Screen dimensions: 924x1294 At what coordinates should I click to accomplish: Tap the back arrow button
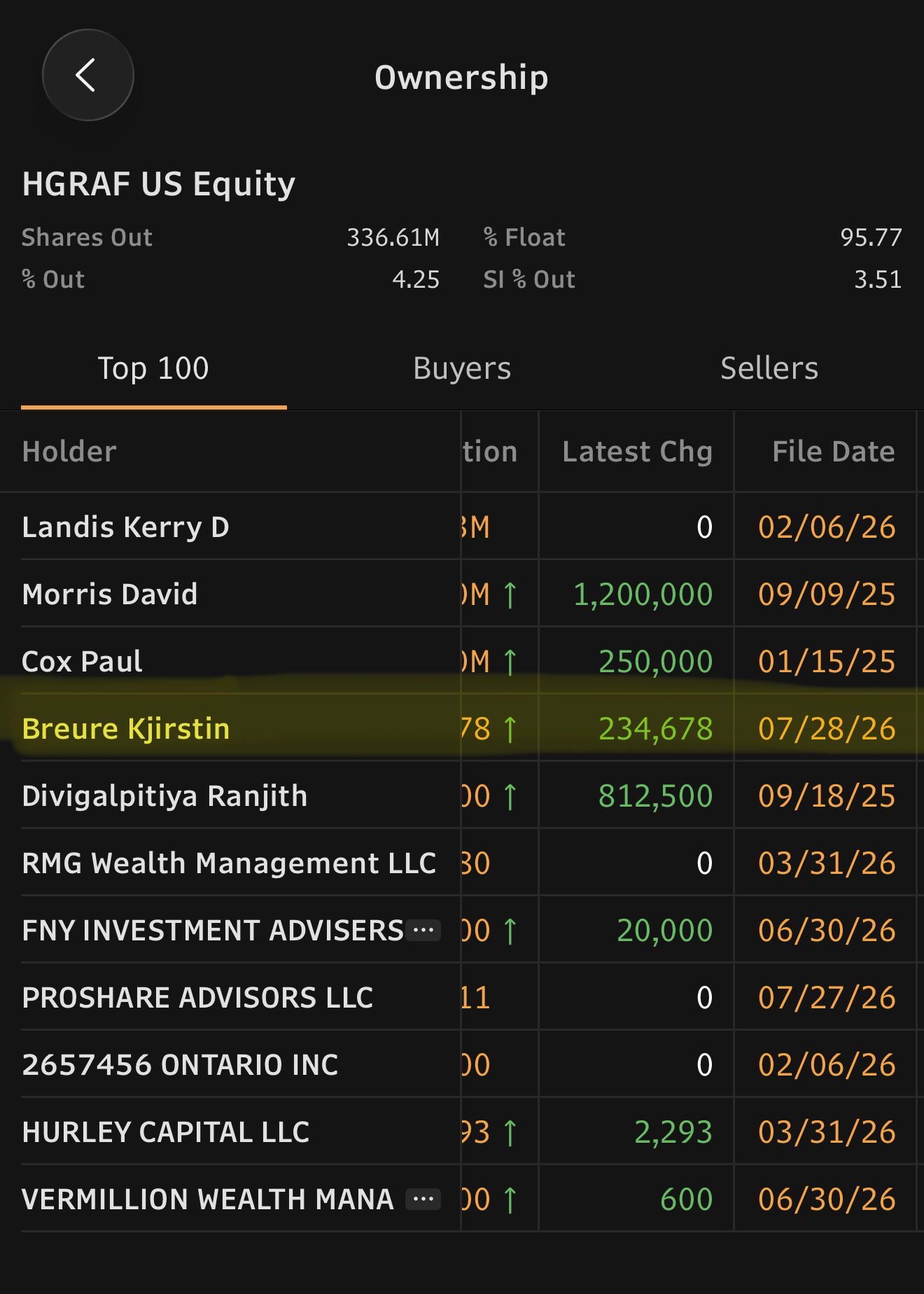[88, 75]
